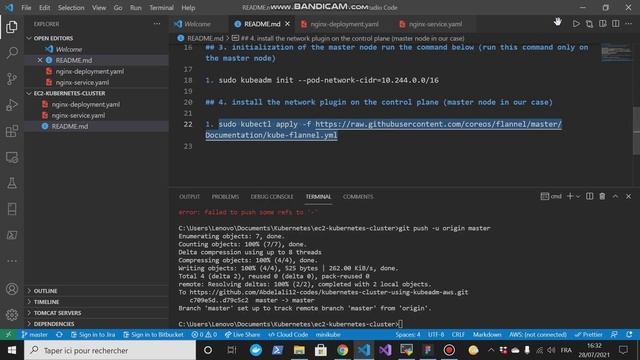
Task: Open File Explorer from the taskbar
Action: coord(299,350)
